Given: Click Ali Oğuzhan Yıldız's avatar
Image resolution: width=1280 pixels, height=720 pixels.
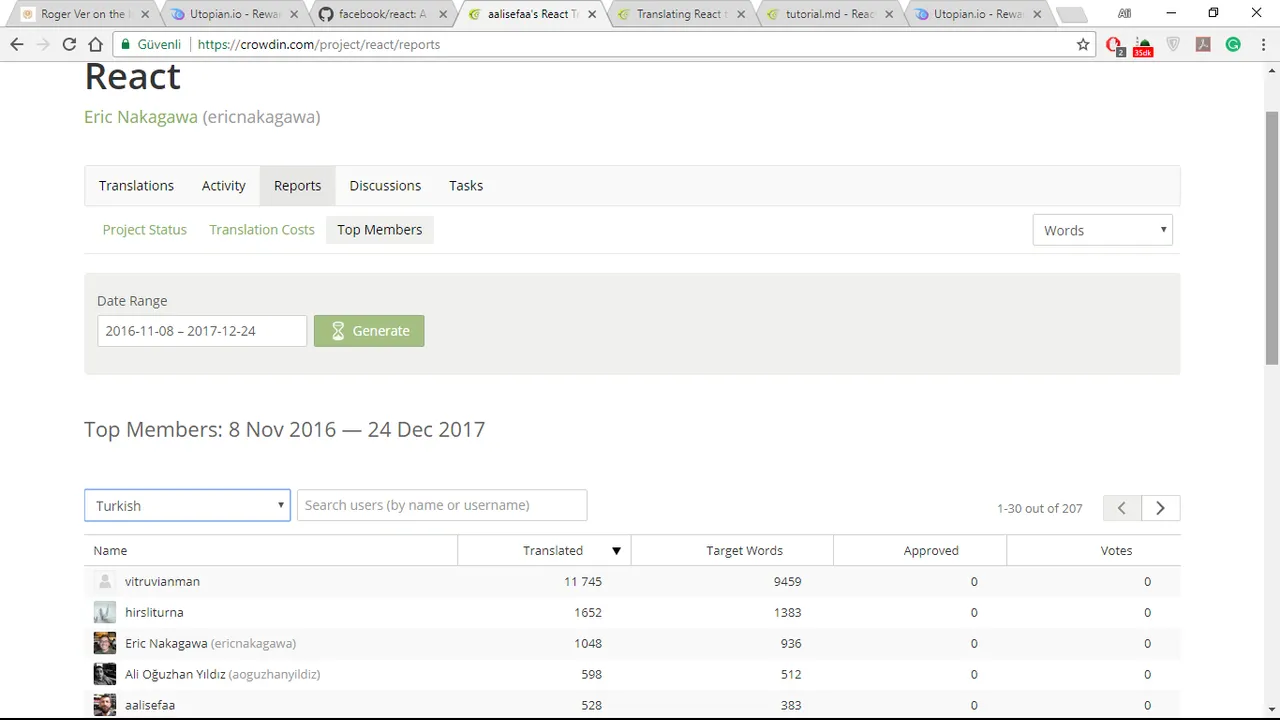Looking at the screenshot, I should tap(105, 674).
